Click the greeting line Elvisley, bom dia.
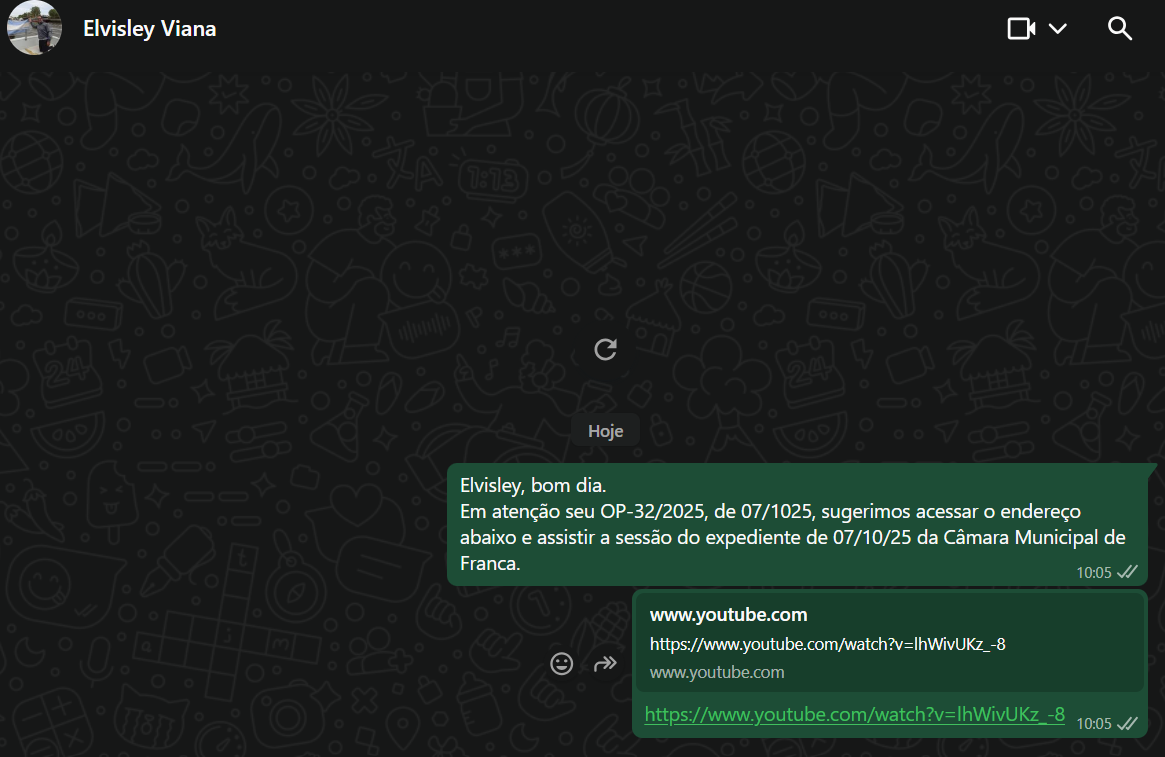 (533, 486)
